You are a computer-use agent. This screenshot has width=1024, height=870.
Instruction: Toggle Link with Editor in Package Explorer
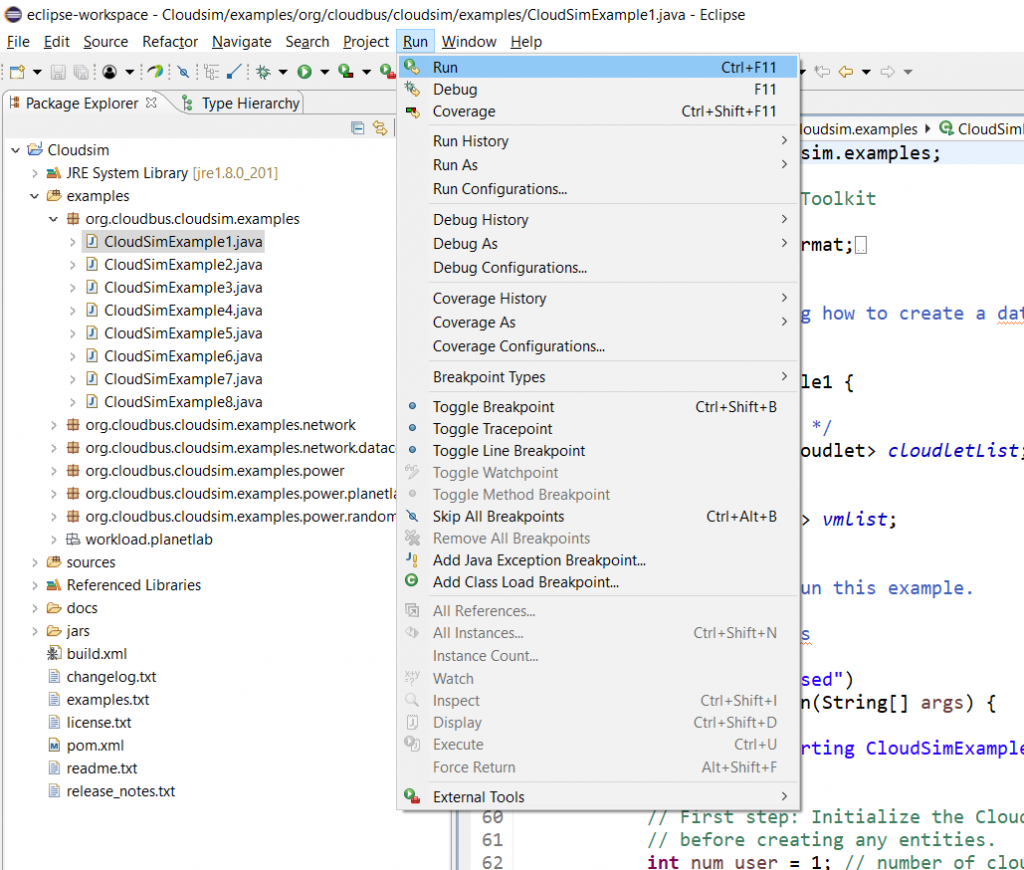click(x=379, y=127)
